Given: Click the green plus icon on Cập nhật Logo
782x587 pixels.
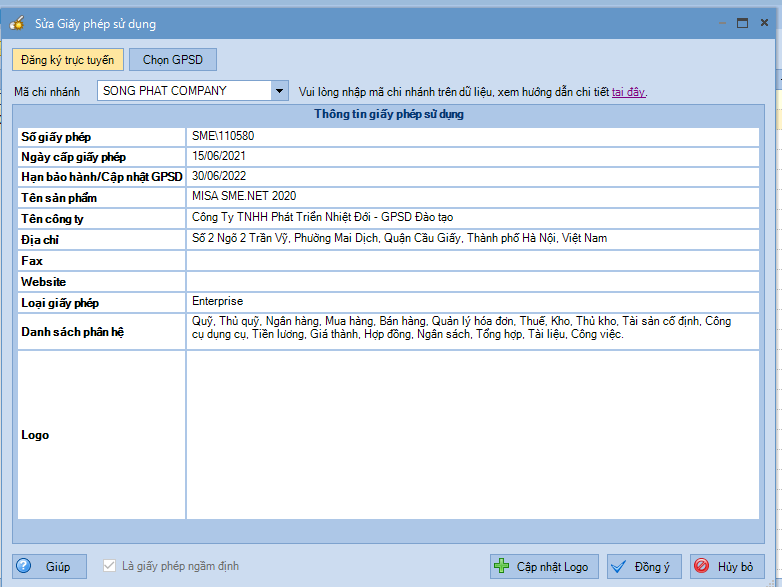Looking at the screenshot, I should click(x=501, y=566).
